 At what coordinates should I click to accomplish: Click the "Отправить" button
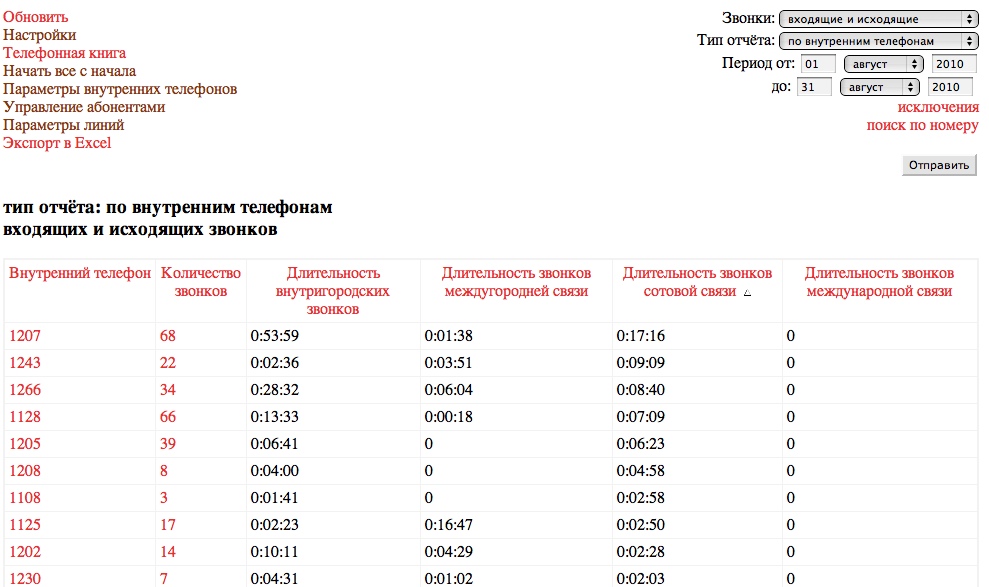(x=938, y=164)
